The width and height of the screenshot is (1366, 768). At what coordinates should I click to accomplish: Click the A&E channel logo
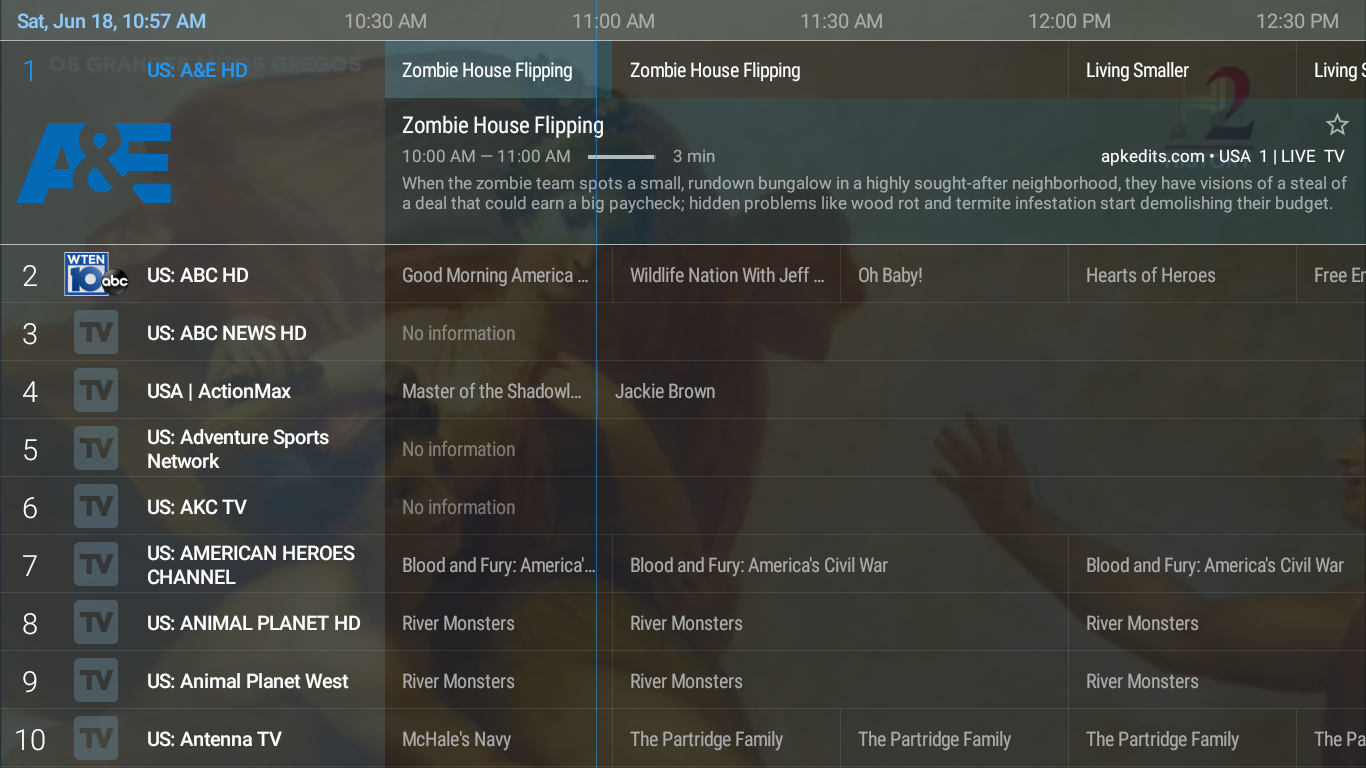(x=94, y=164)
